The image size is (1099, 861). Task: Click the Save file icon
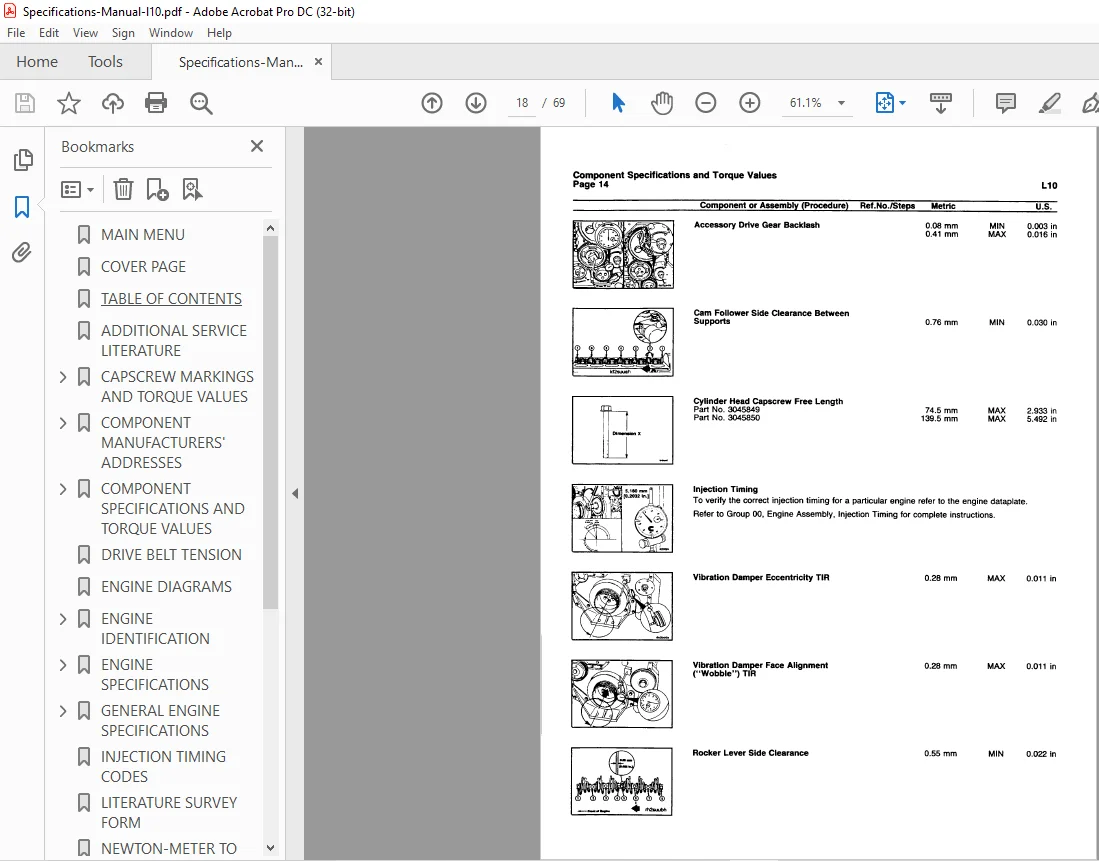pyautogui.click(x=25, y=103)
